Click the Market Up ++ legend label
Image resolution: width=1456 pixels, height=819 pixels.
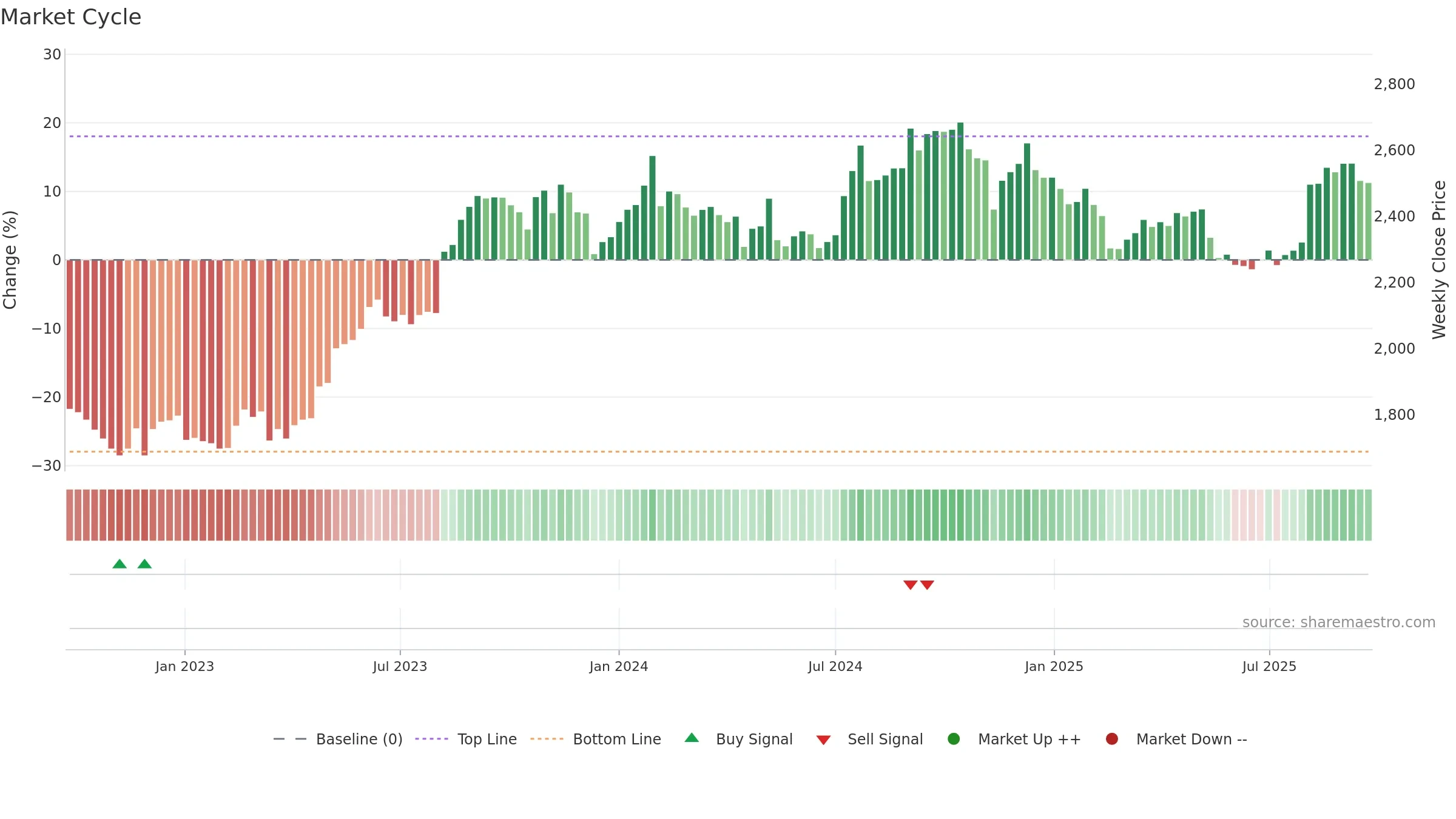coord(1030,739)
